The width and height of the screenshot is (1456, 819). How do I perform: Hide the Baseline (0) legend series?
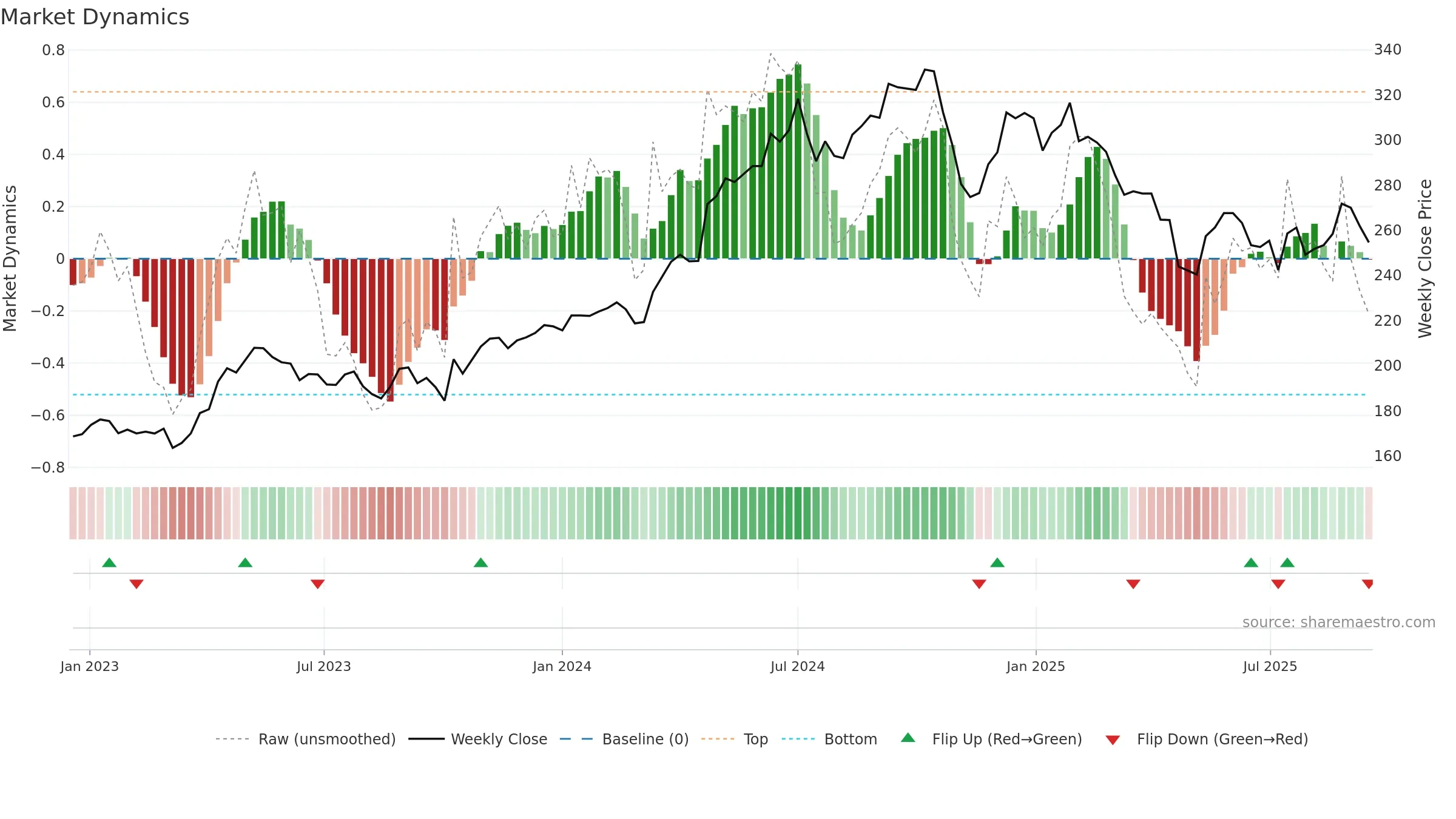(624, 739)
